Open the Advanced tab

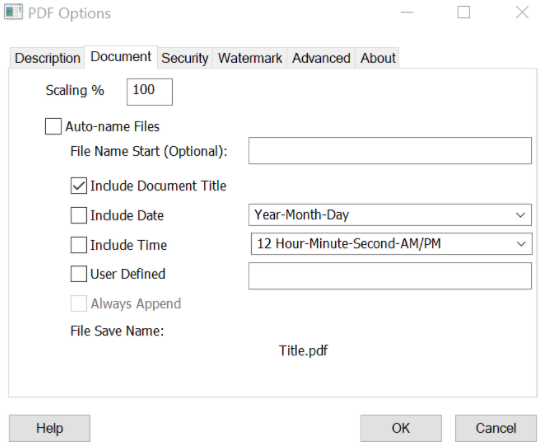tap(321, 58)
